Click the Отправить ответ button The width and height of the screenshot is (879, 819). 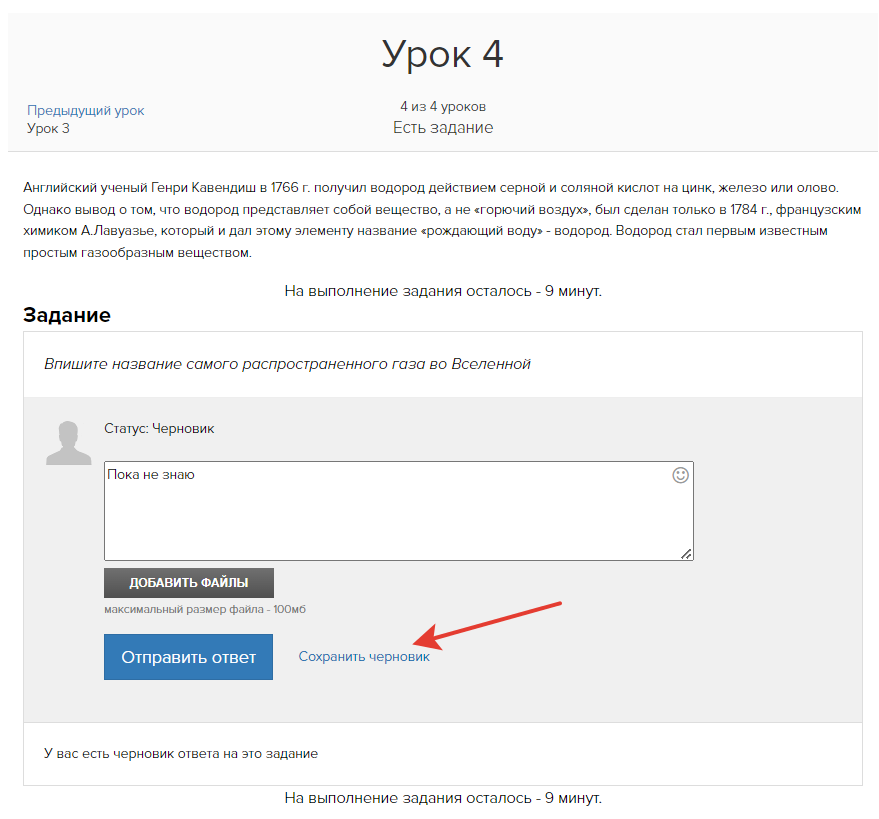tap(188, 657)
